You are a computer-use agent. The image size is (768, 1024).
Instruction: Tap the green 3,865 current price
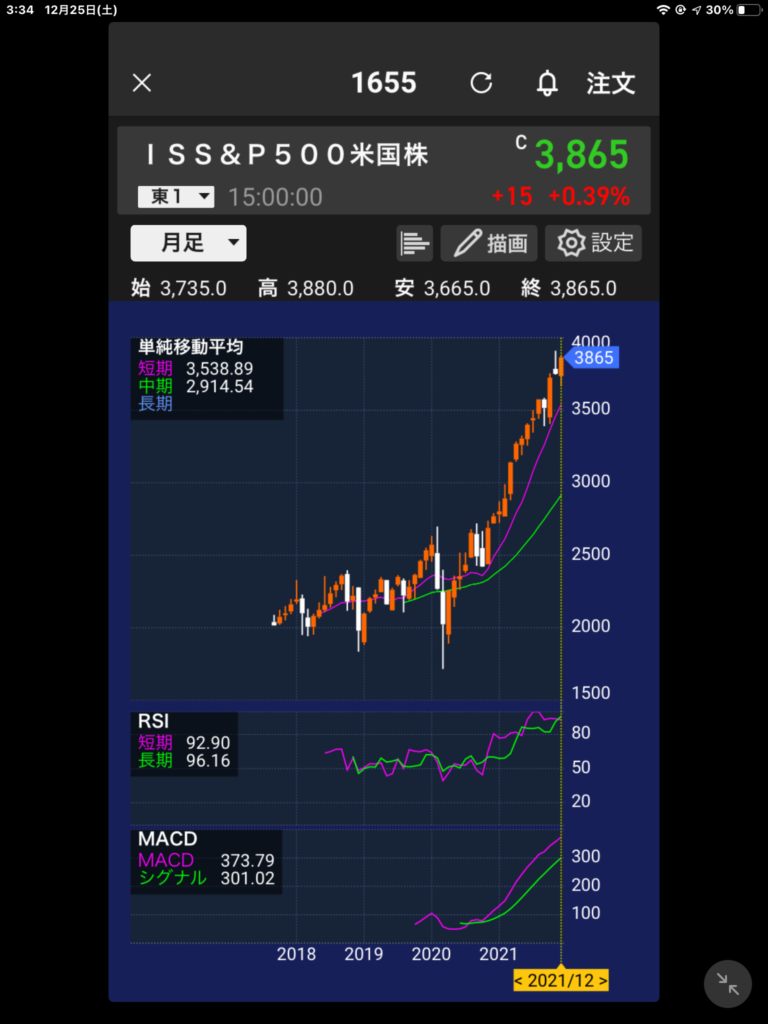581,156
